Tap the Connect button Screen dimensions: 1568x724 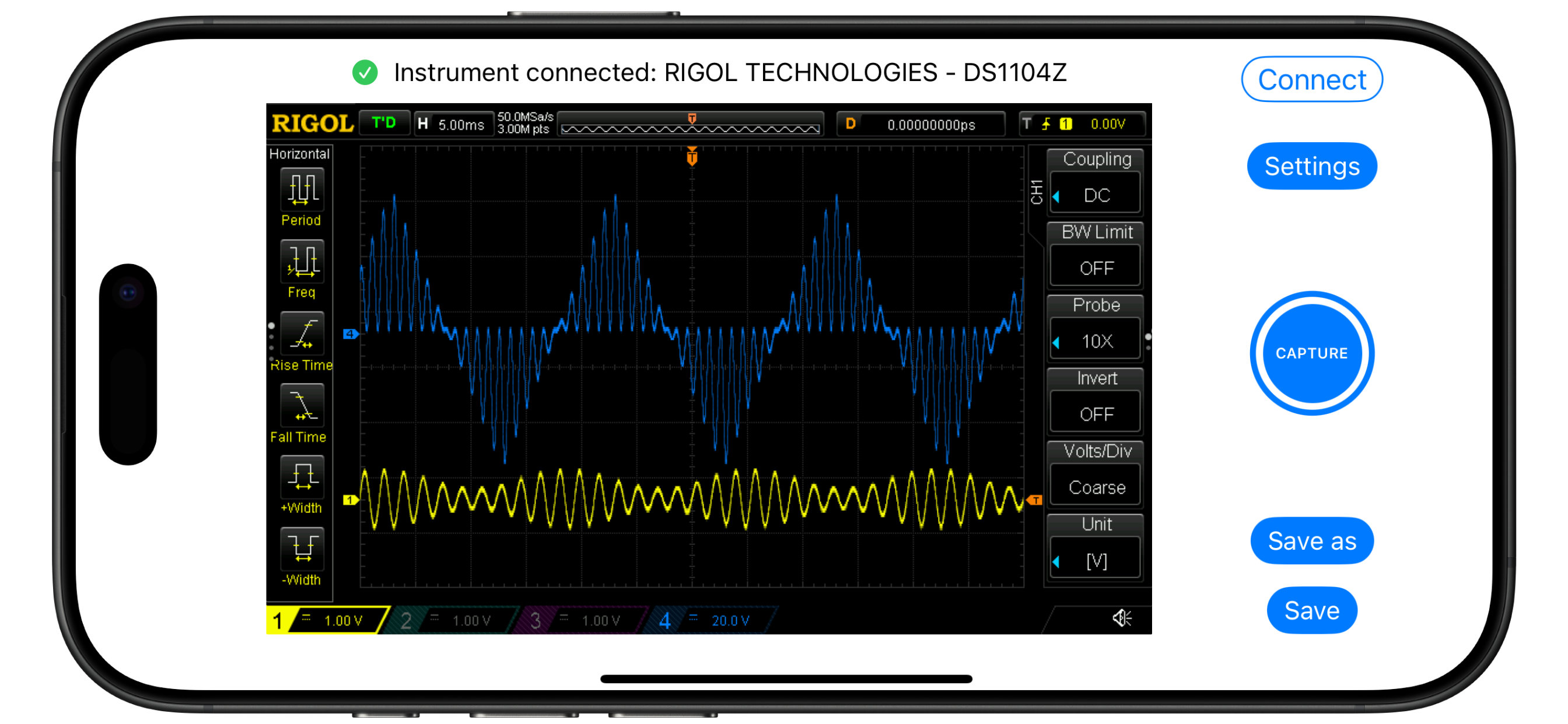pos(1312,80)
